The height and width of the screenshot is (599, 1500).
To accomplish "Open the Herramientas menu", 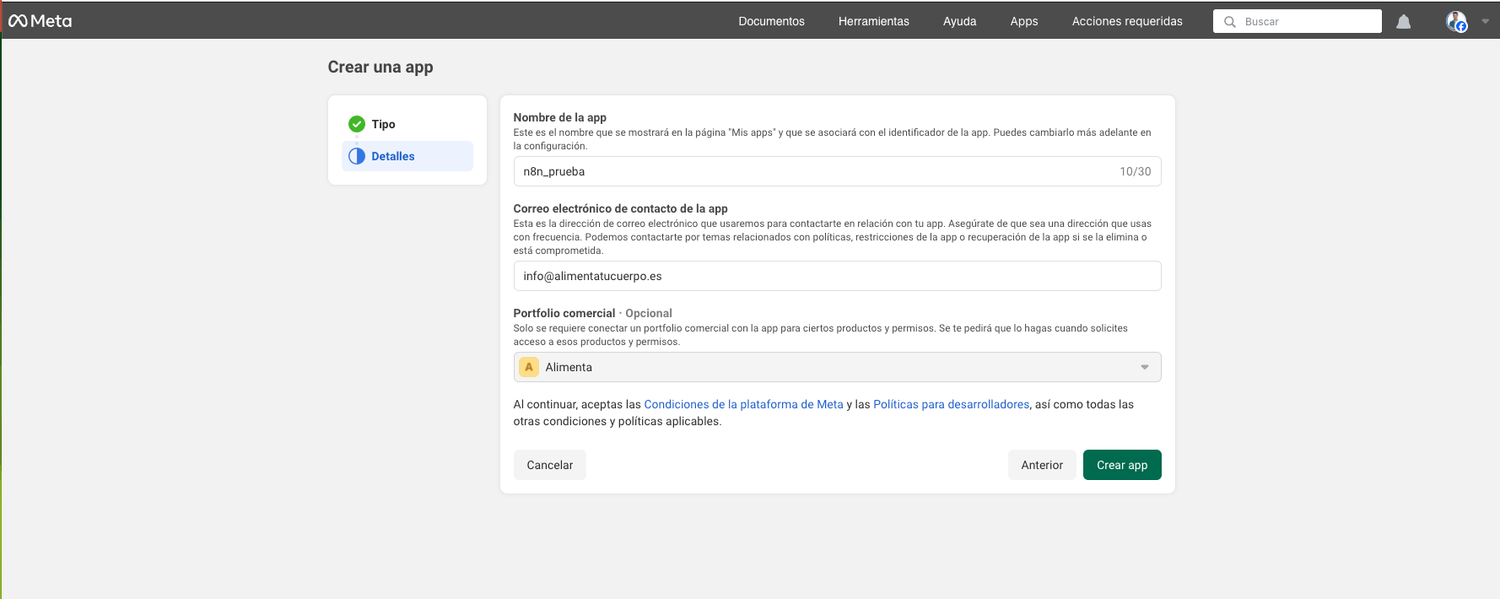I will (x=874, y=21).
